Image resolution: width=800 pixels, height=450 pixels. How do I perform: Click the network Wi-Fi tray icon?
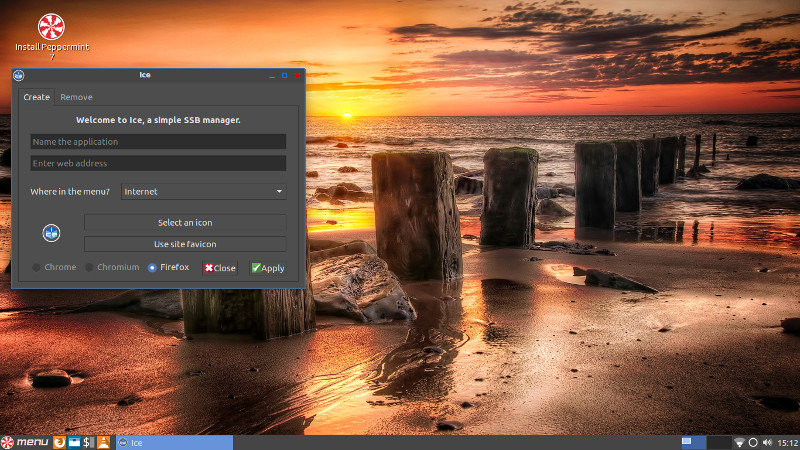click(x=739, y=442)
